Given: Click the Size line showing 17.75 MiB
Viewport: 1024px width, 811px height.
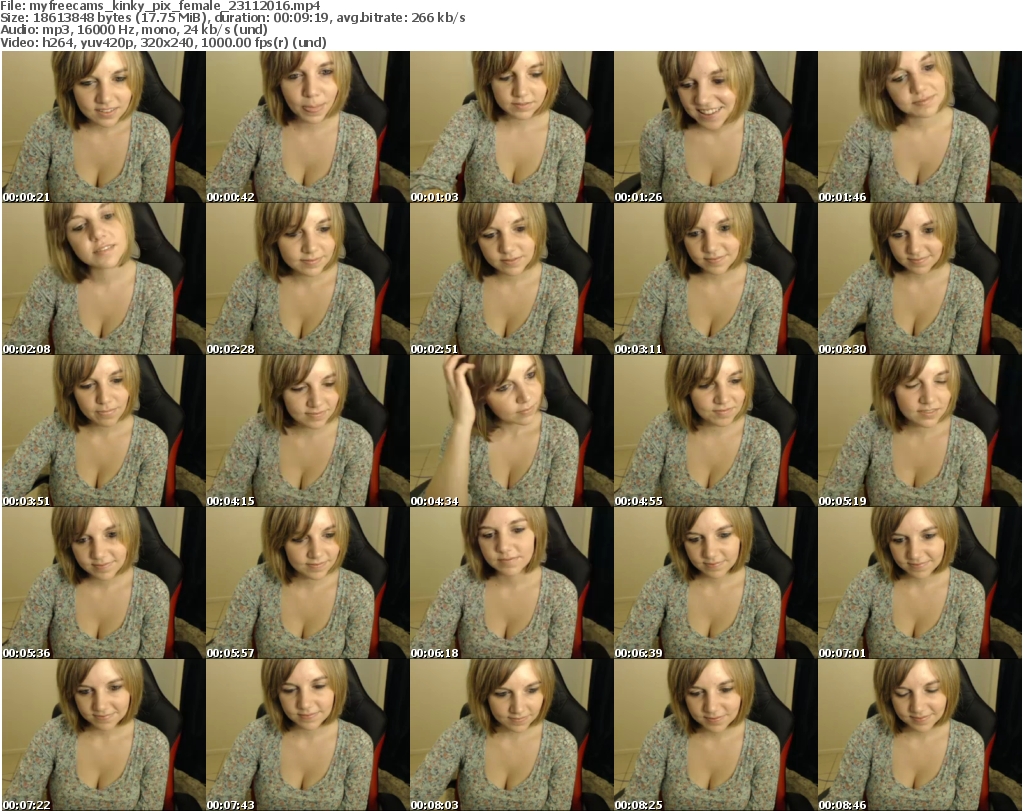Looking at the screenshot, I should pyautogui.click(x=233, y=18).
